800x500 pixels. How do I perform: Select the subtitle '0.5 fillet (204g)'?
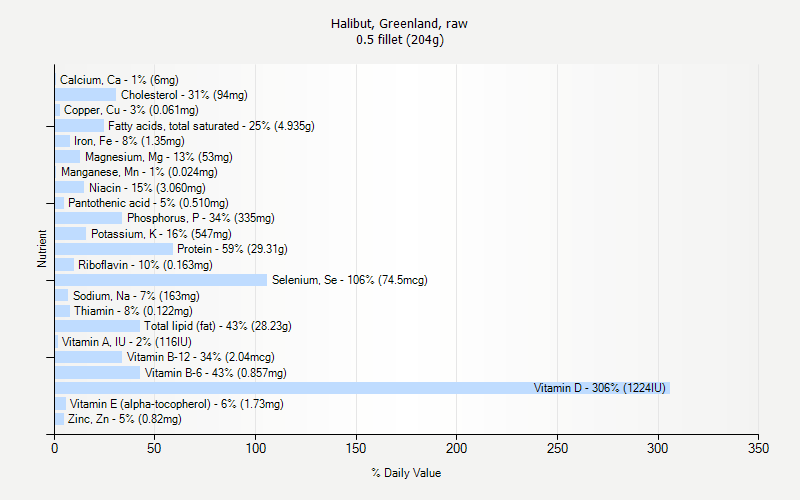pos(400,40)
